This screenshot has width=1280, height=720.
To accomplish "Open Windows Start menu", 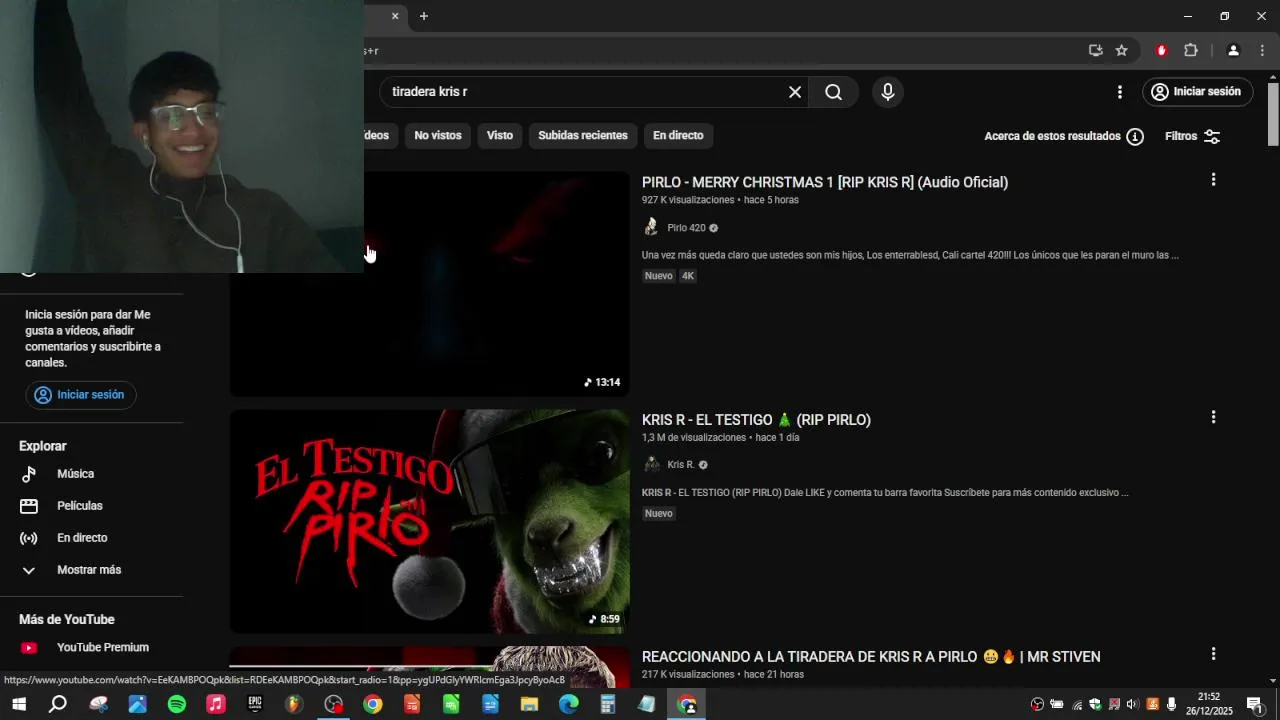I will [x=19, y=705].
